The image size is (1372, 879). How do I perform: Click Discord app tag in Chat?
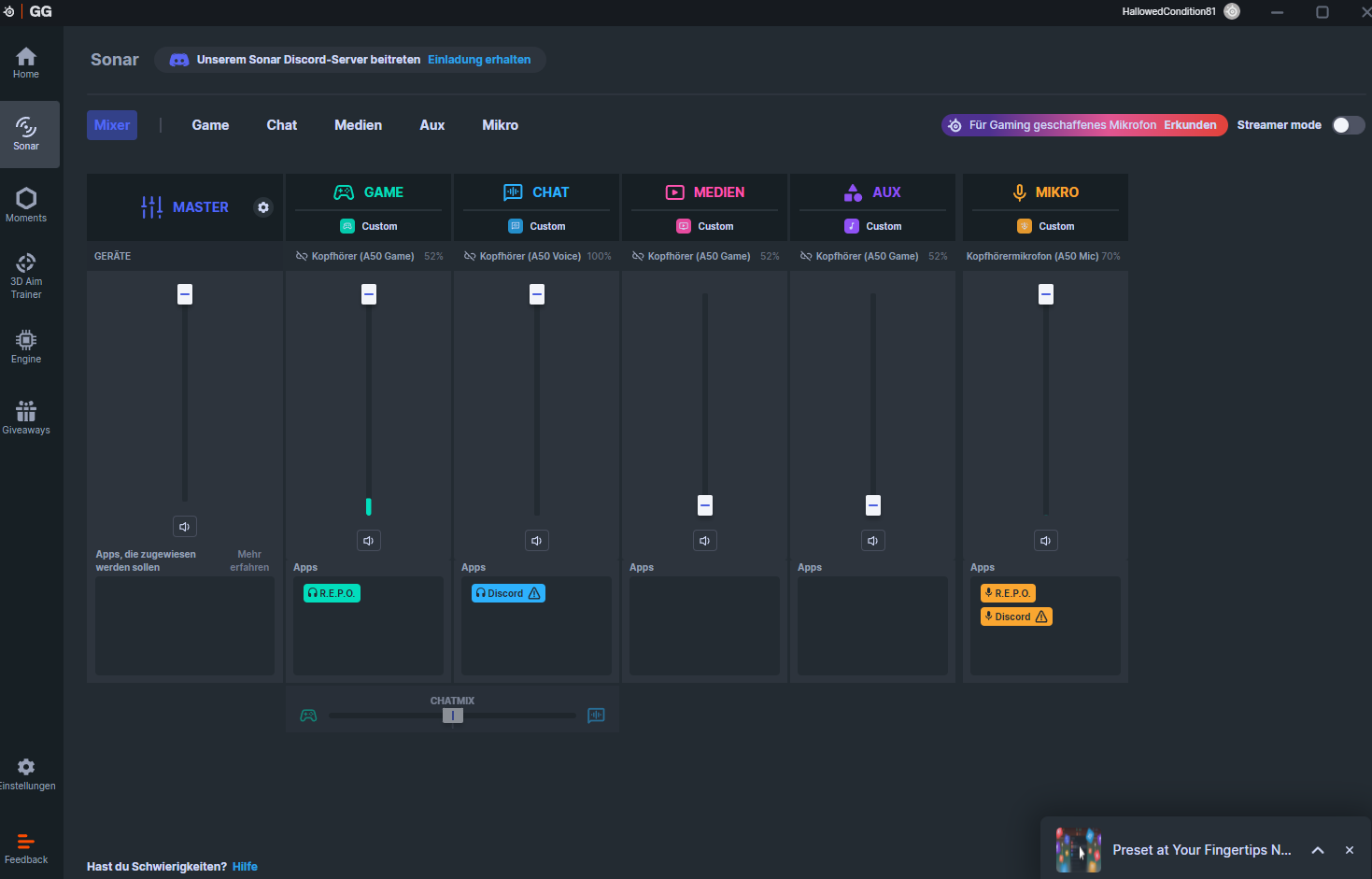tap(508, 593)
